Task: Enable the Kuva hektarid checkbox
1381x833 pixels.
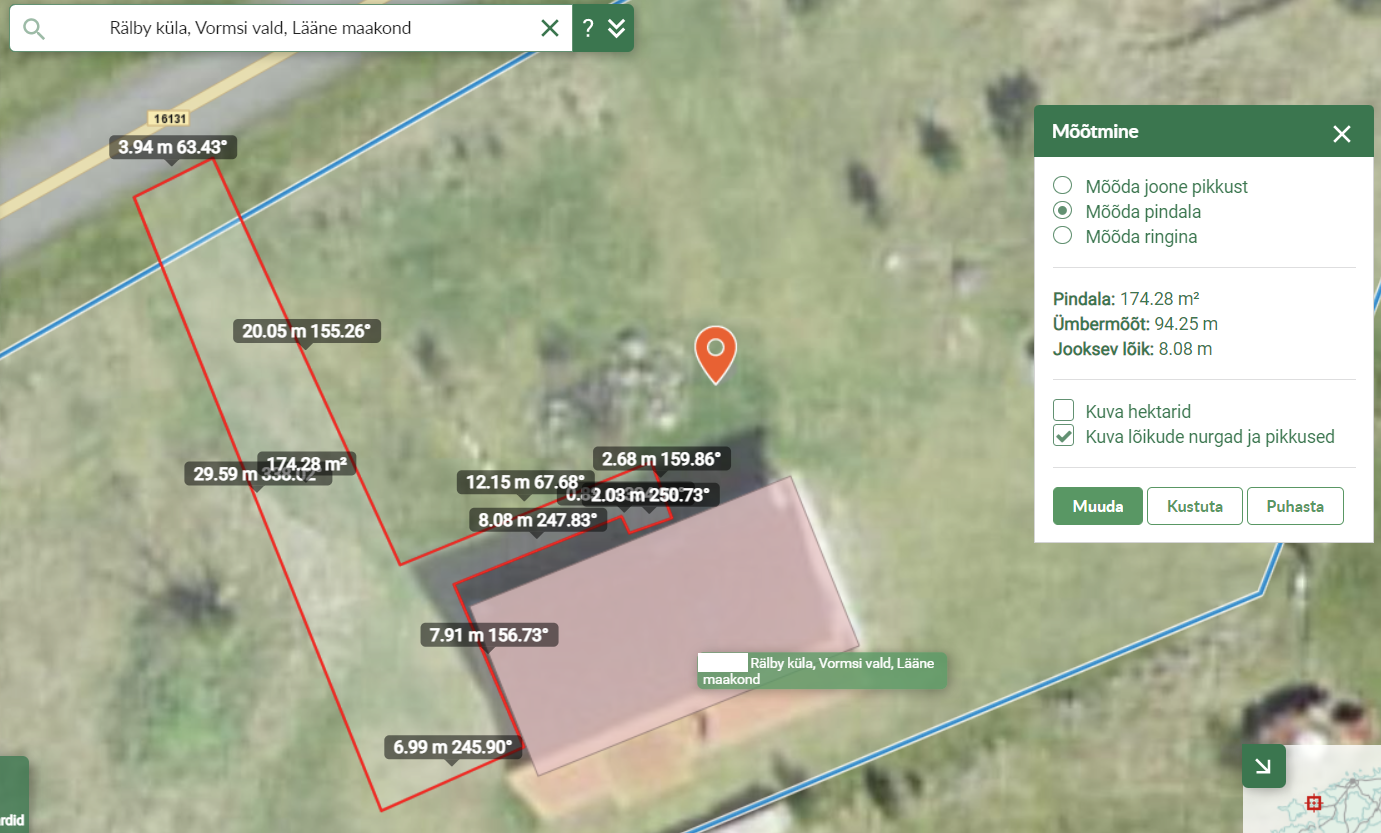Action: [x=1064, y=410]
